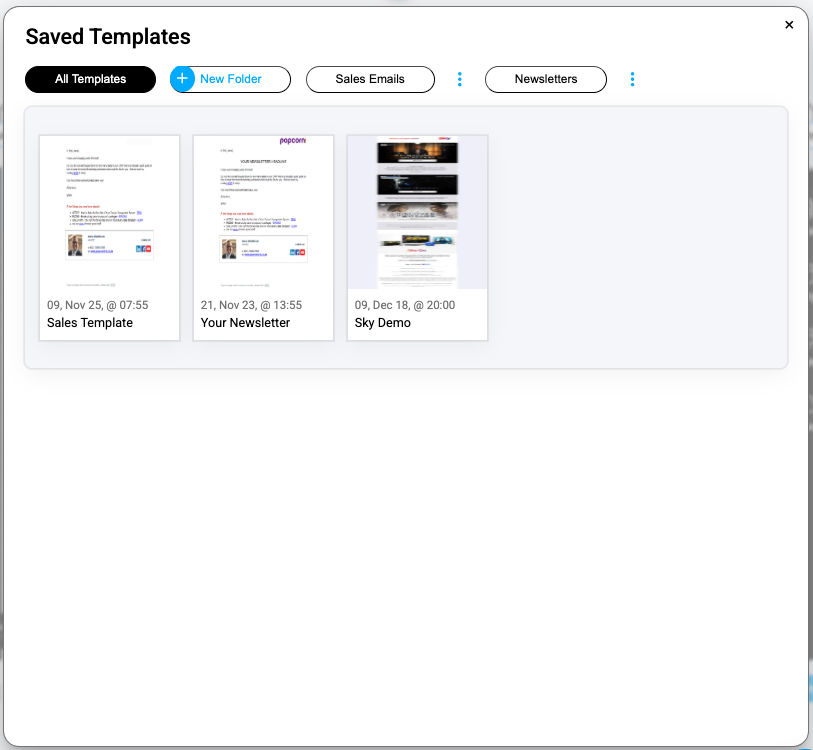Click the Sky Demo title text
This screenshot has width=813, height=750.
[x=383, y=323]
